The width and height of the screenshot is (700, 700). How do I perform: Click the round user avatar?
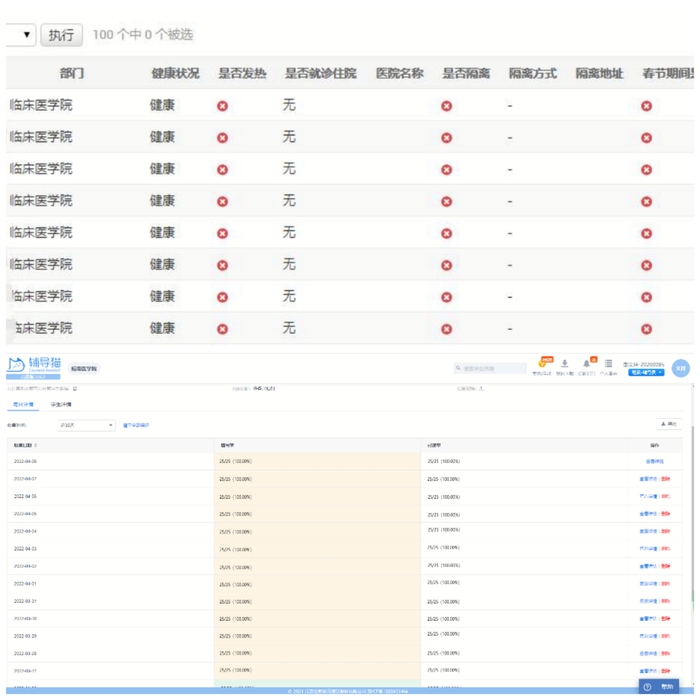click(x=681, y=368)
